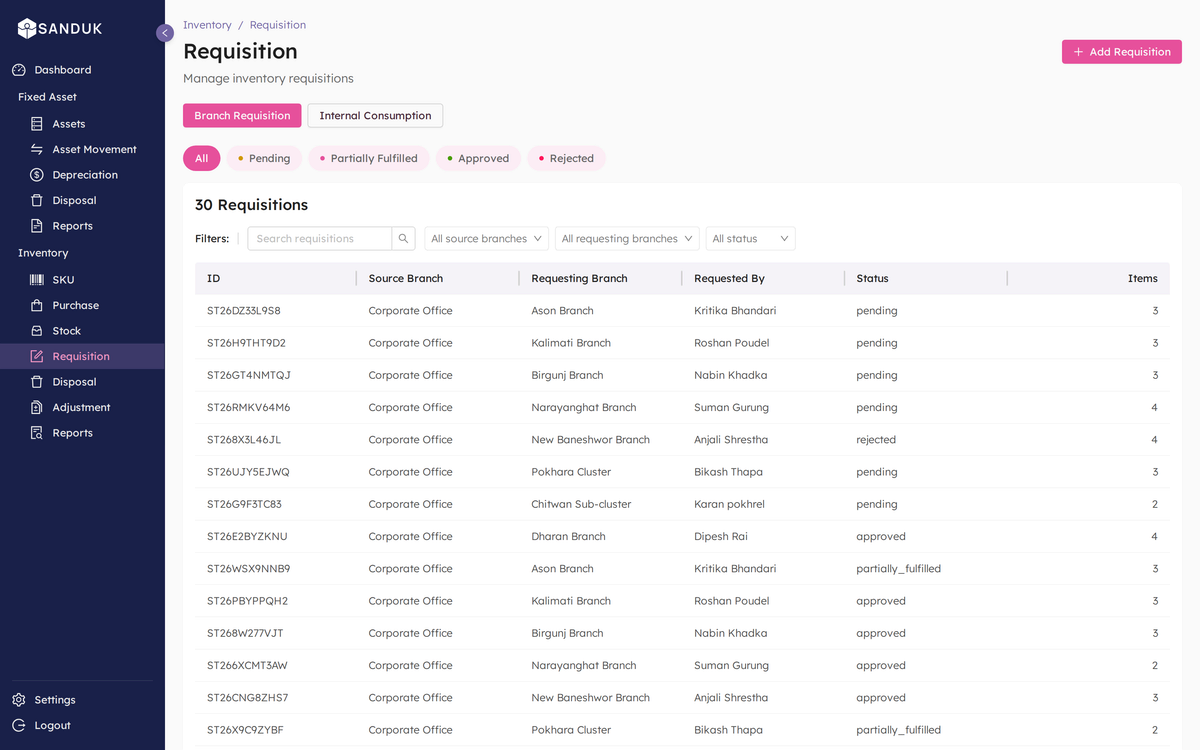
Task: Click the Stock box icon
Action: point(37,331)
